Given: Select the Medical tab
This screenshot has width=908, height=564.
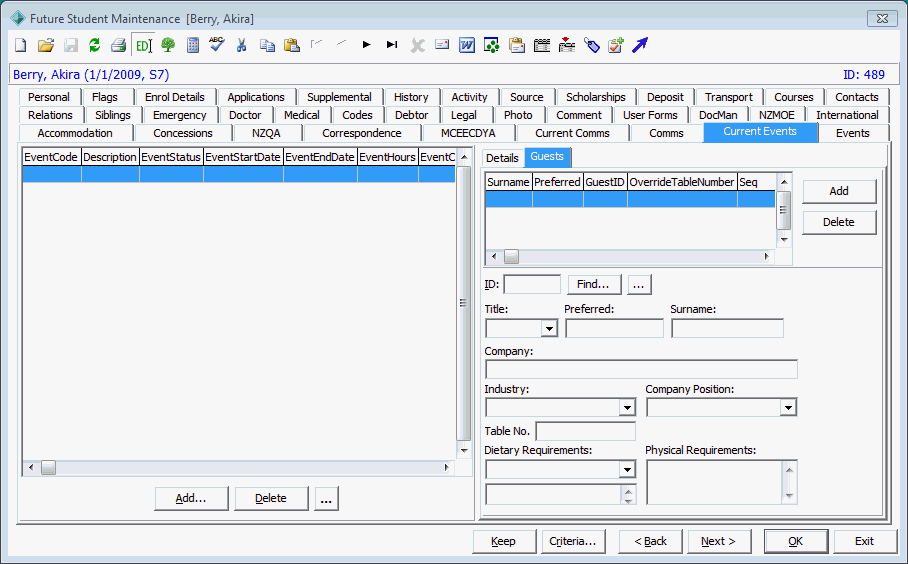Looking at the screenshot, I should point(301,115).
